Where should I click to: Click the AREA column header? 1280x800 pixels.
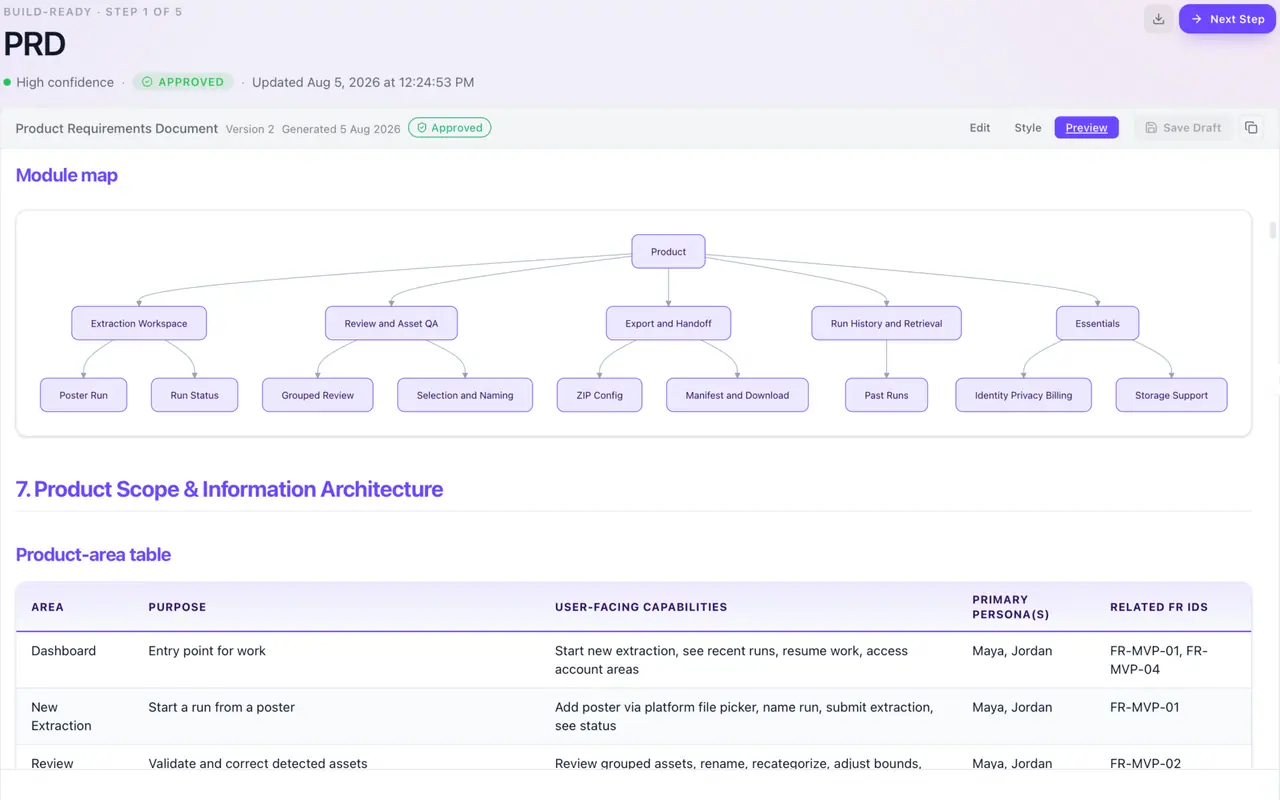click(x=47, y=607)
